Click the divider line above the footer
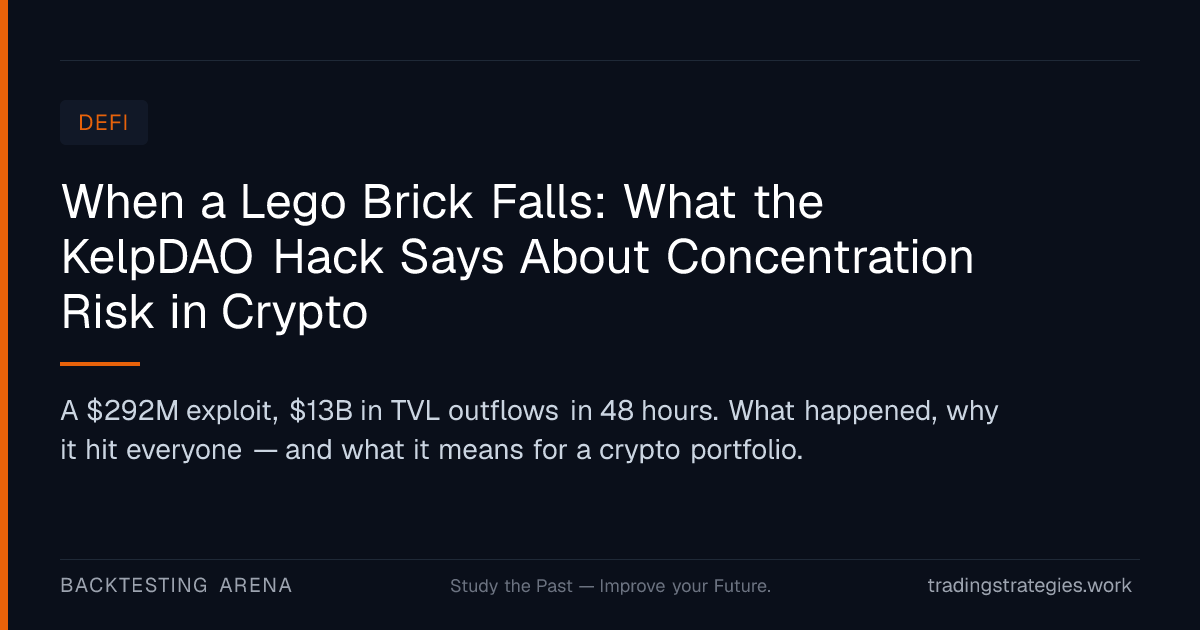This screenshot has height=630, width=1200. click(x=600, y=559)
